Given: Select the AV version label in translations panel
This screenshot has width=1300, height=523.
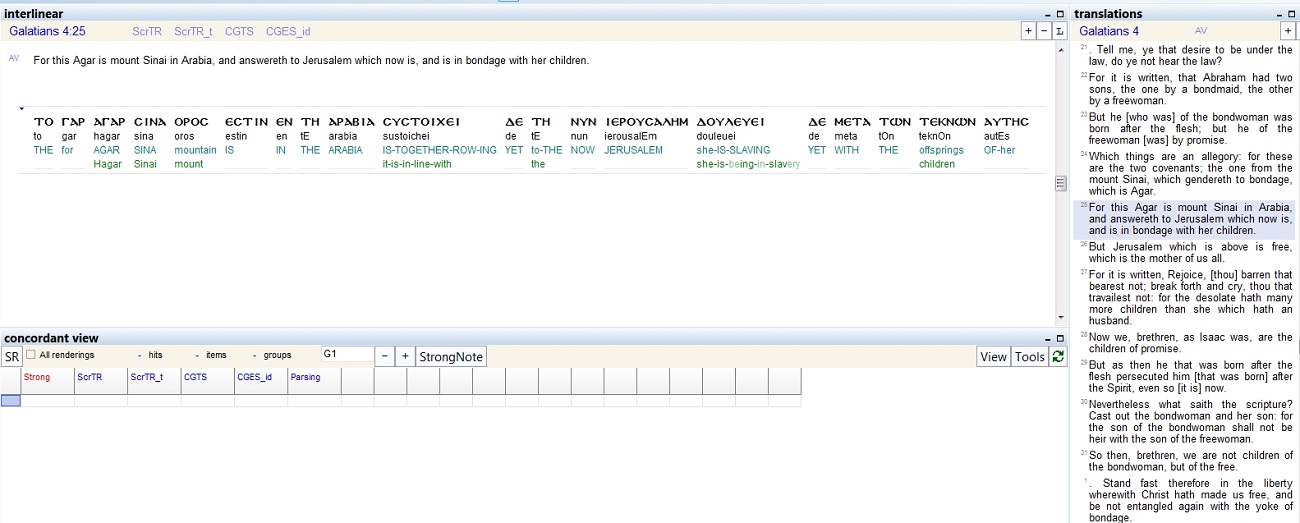Looking at the screenshot, I should pyautogui.click(x=1201, y=31).
